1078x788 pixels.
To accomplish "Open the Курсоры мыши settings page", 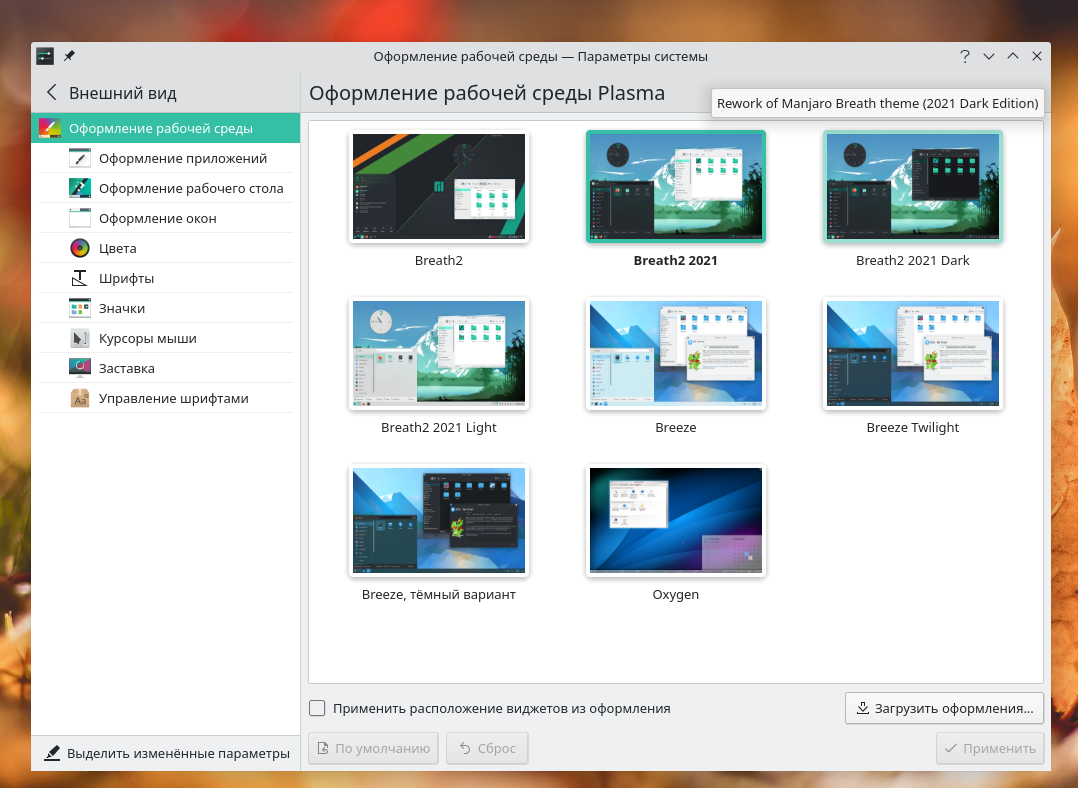I will (166, 338).
